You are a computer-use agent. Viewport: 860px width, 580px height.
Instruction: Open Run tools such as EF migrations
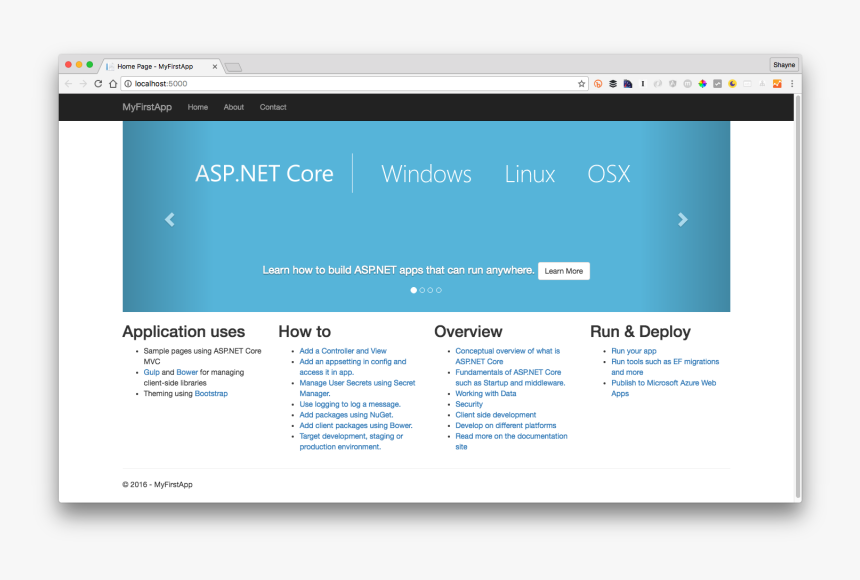665,367
